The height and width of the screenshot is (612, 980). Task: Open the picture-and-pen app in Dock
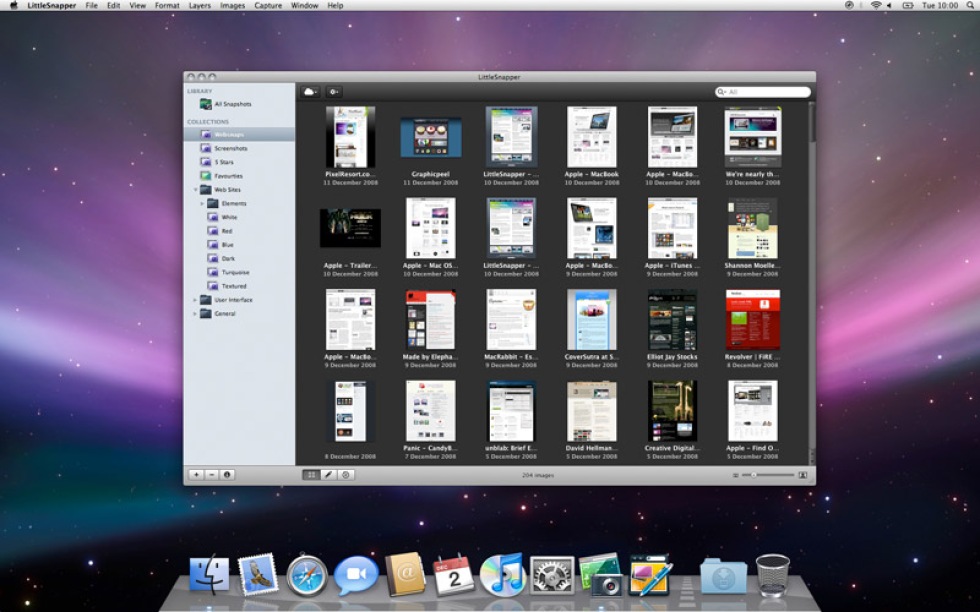coord(650,574)
